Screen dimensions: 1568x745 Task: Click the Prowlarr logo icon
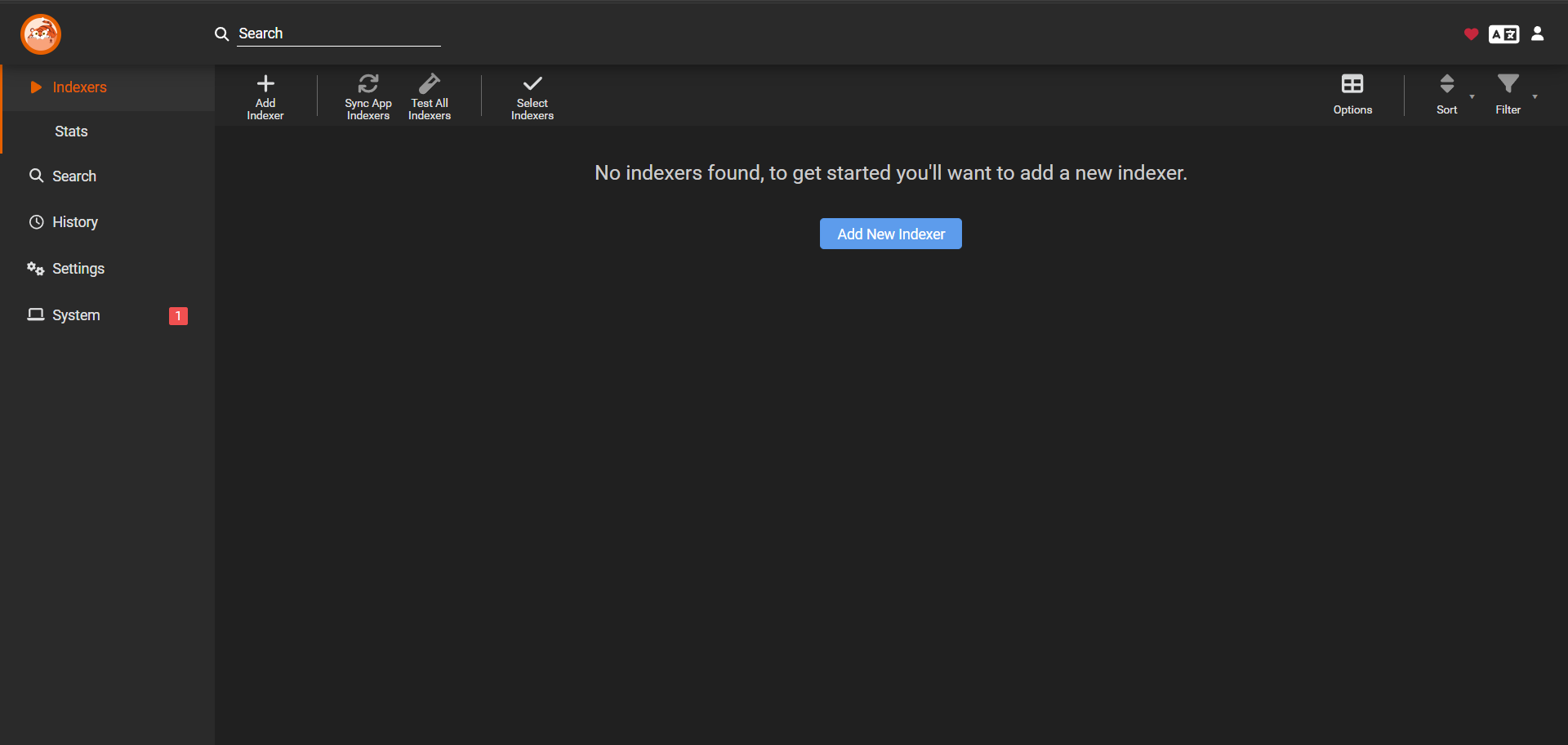(x=41, y=34)
